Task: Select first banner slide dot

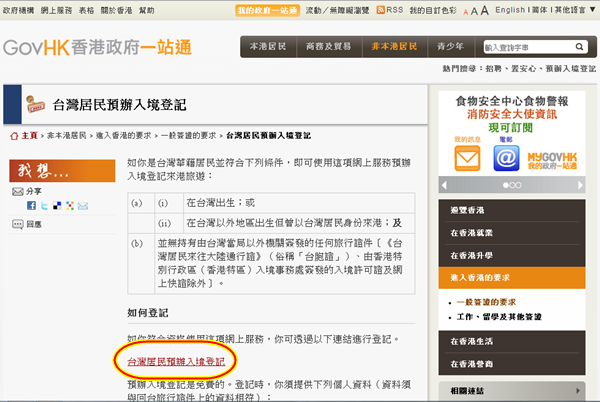Action: (505, 185)
